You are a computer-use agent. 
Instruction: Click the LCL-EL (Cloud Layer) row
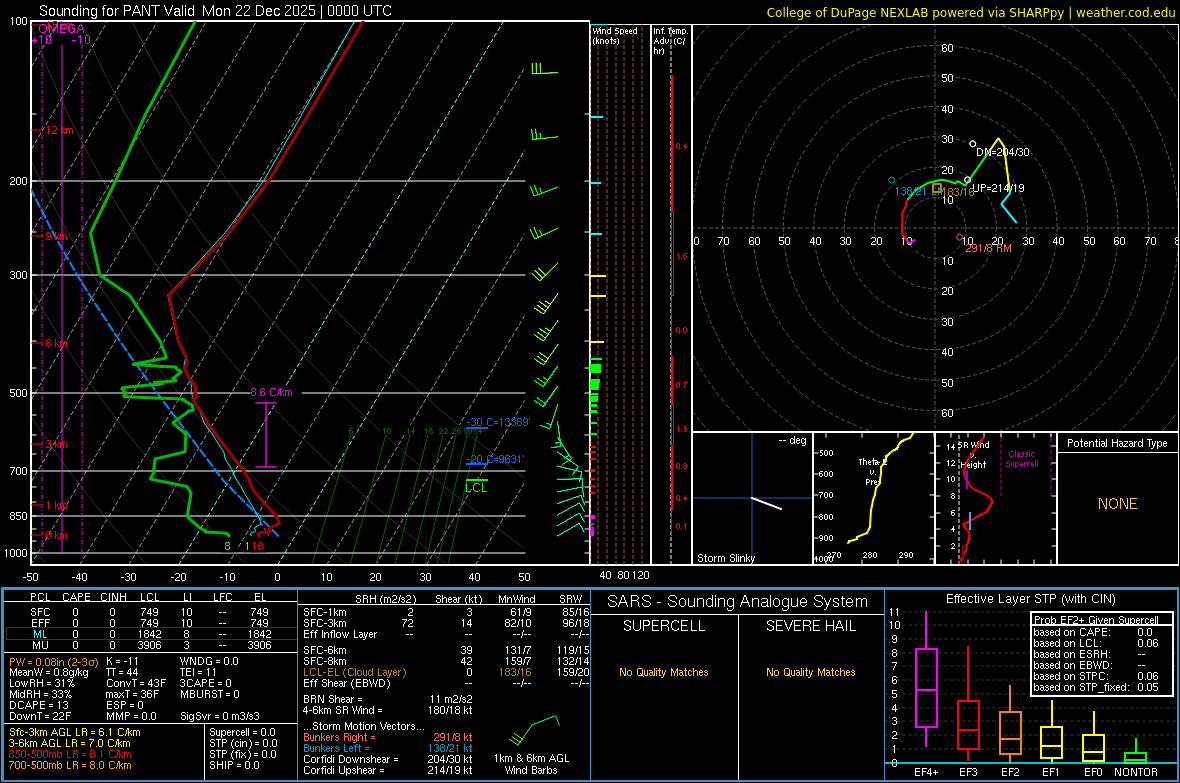click(x=446, y=672)
